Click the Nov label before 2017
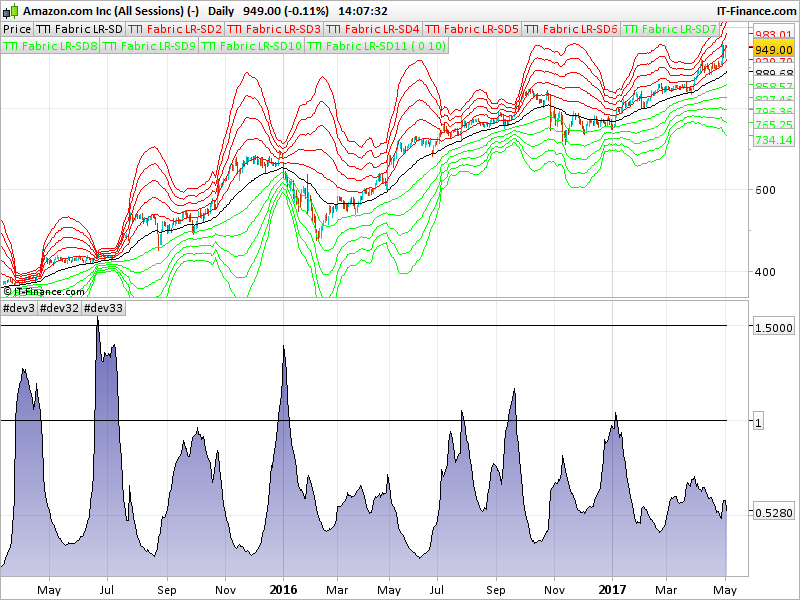 tap(554, 590)
